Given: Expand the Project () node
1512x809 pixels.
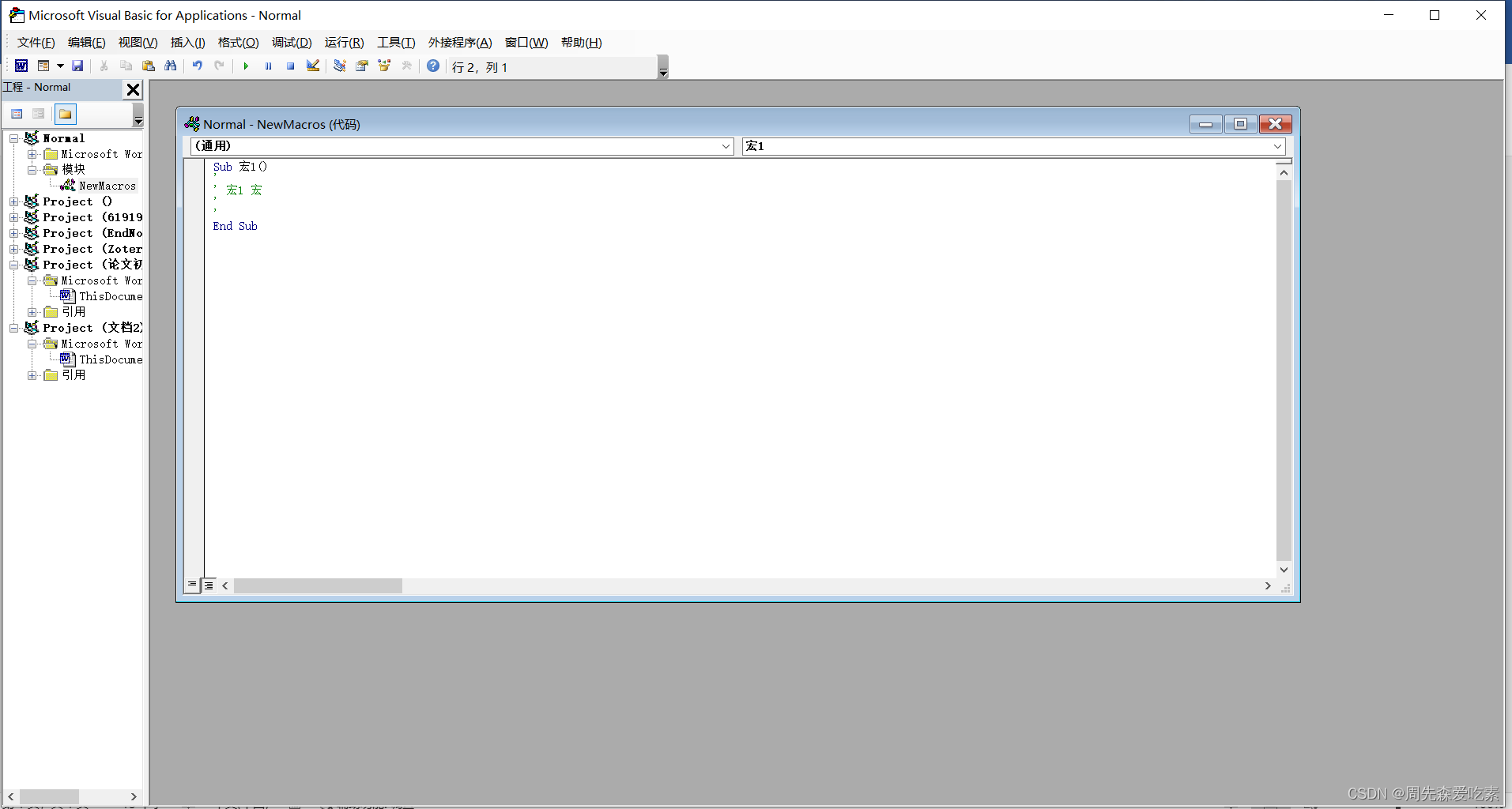Looking at the screenshot, I should [13, 201].
